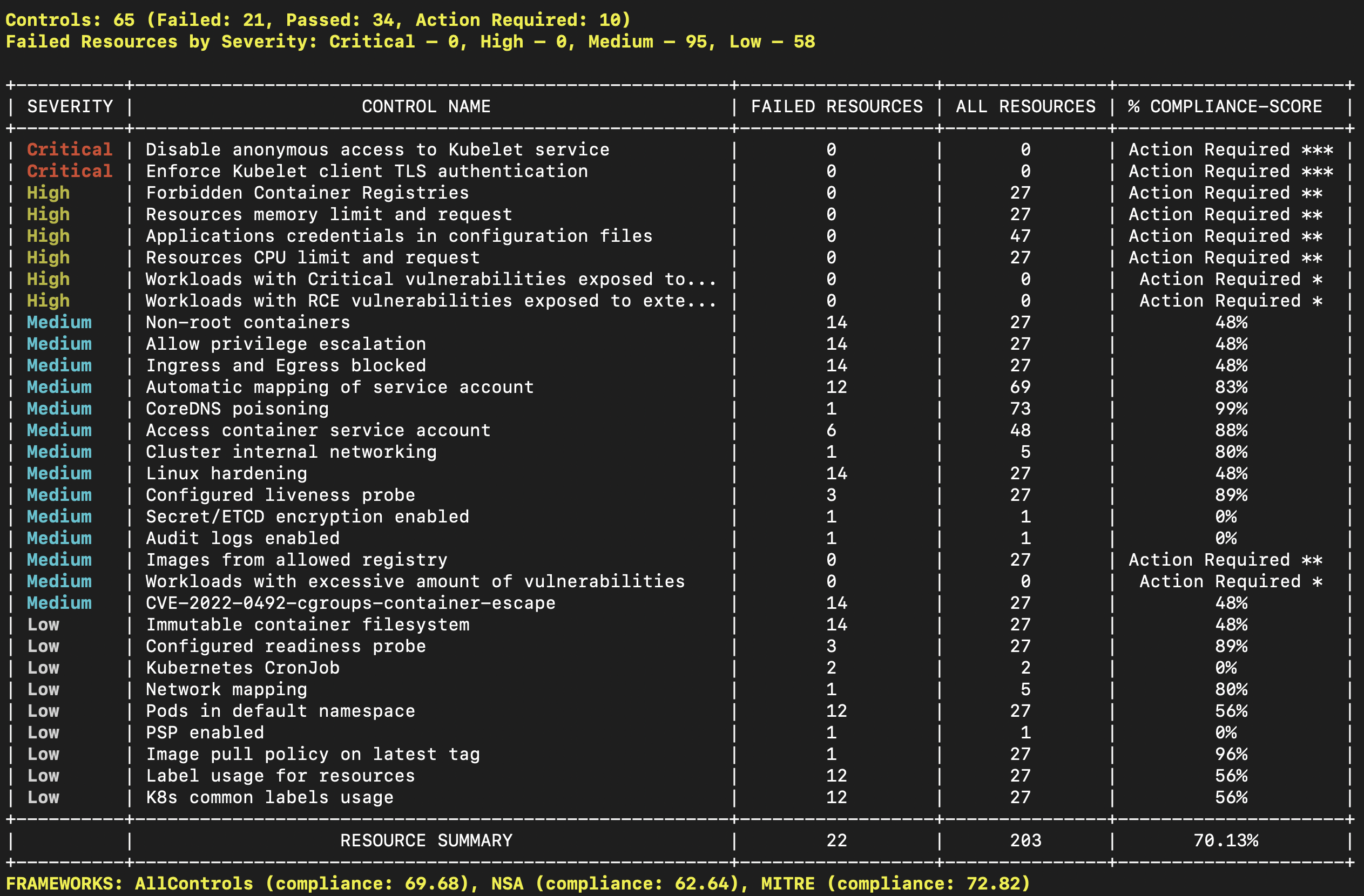Click 'CoreDNS poisoning' control name

click(237, 409)
